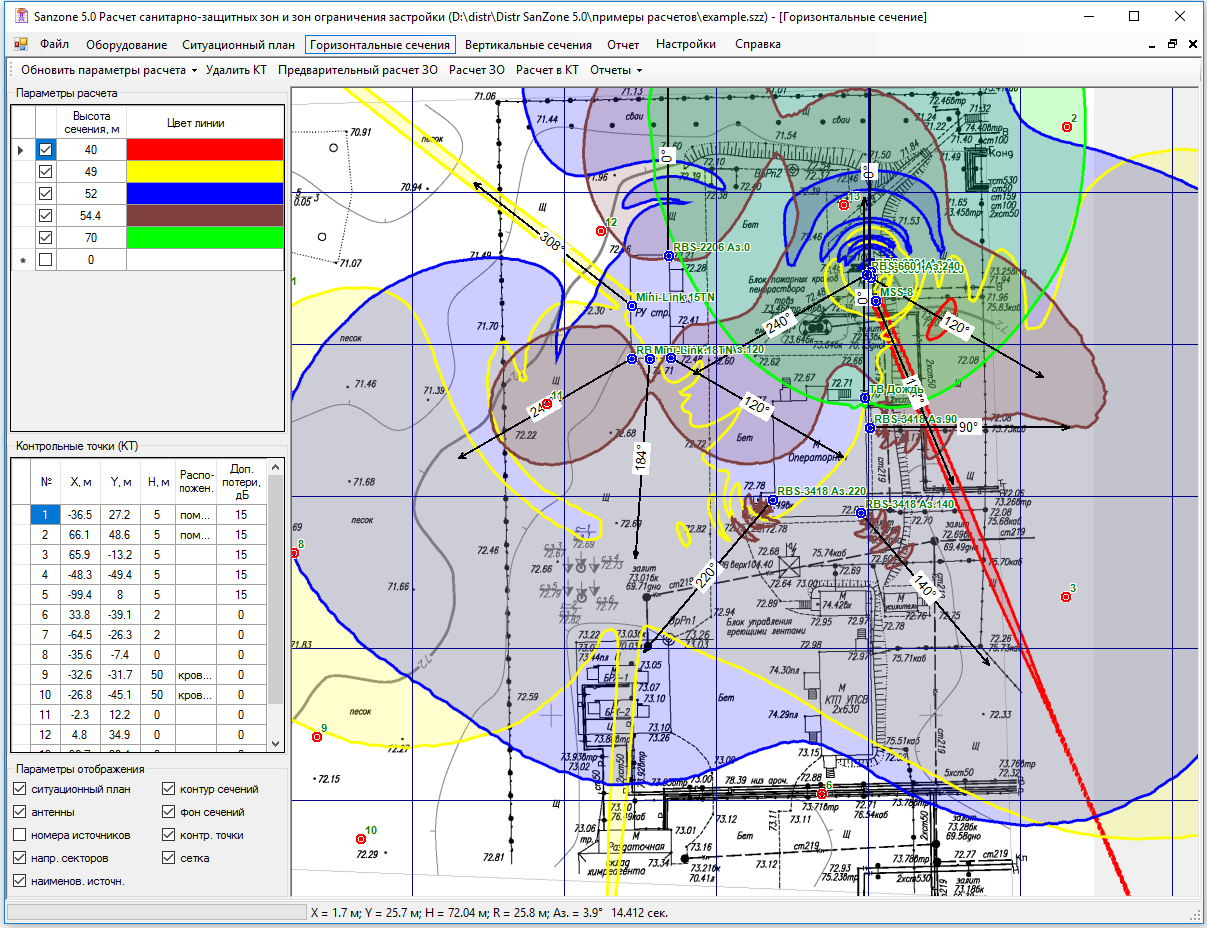Click height cell 54.4 in parameters table
Image resolution: width=1207 pixels, height=928 pixels.
(91, 215)
